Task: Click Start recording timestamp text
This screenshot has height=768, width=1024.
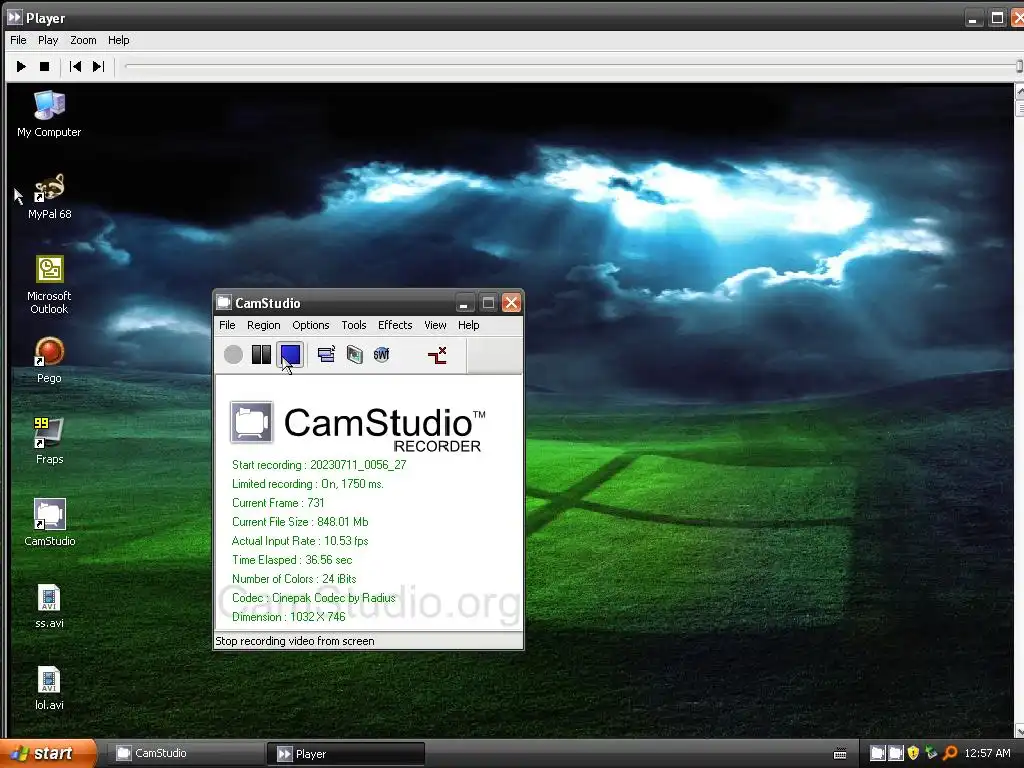Action: [319, 465]
